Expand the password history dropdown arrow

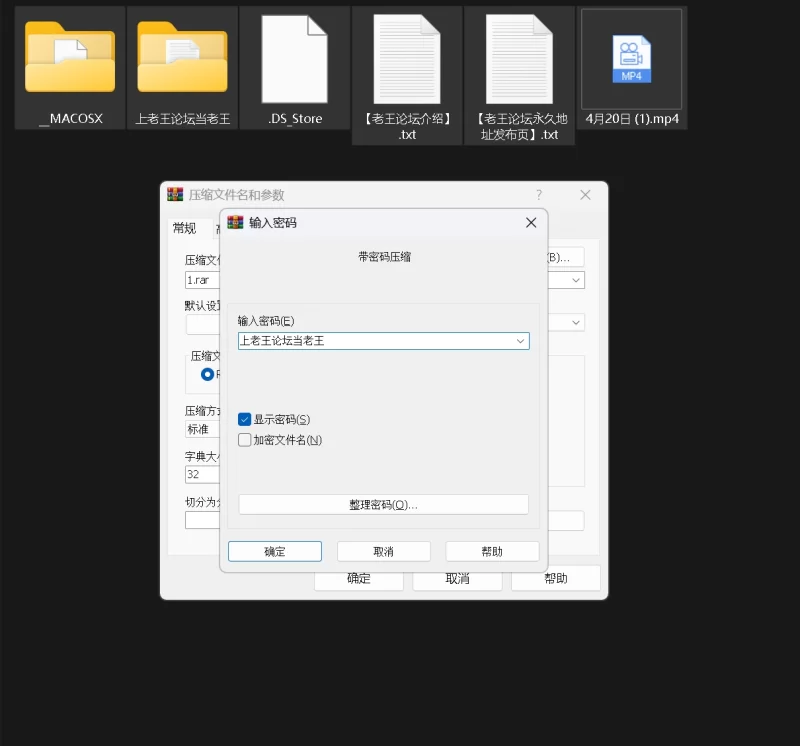click(x=520, y=341)
